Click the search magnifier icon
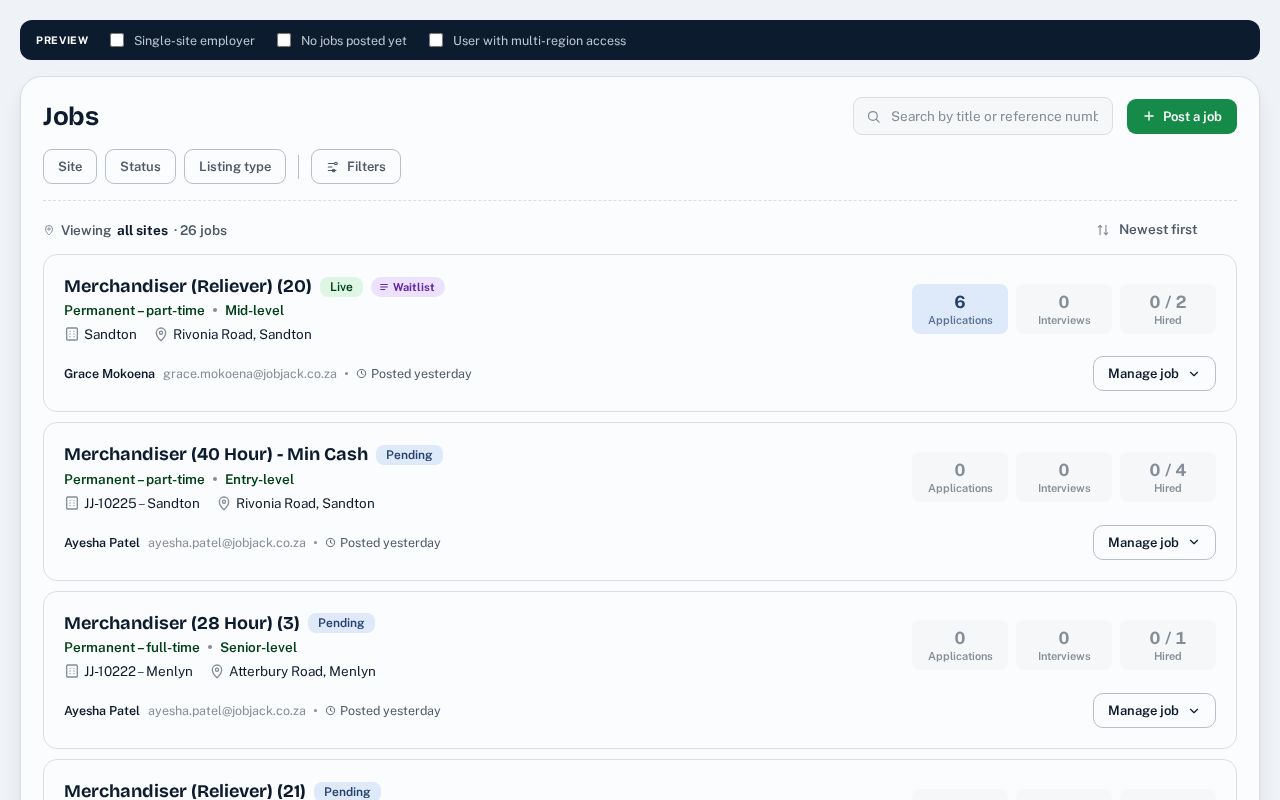The image size is (1280, 800). click(x=874, y=117)
